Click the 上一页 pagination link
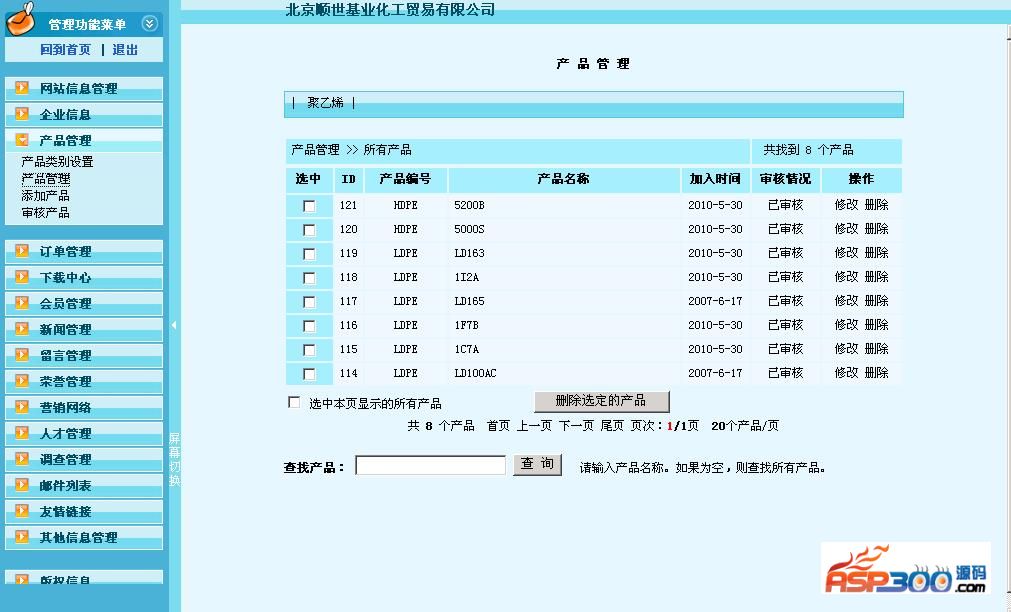This screenshot has height=612, width=1011. (x=534, y=426)
